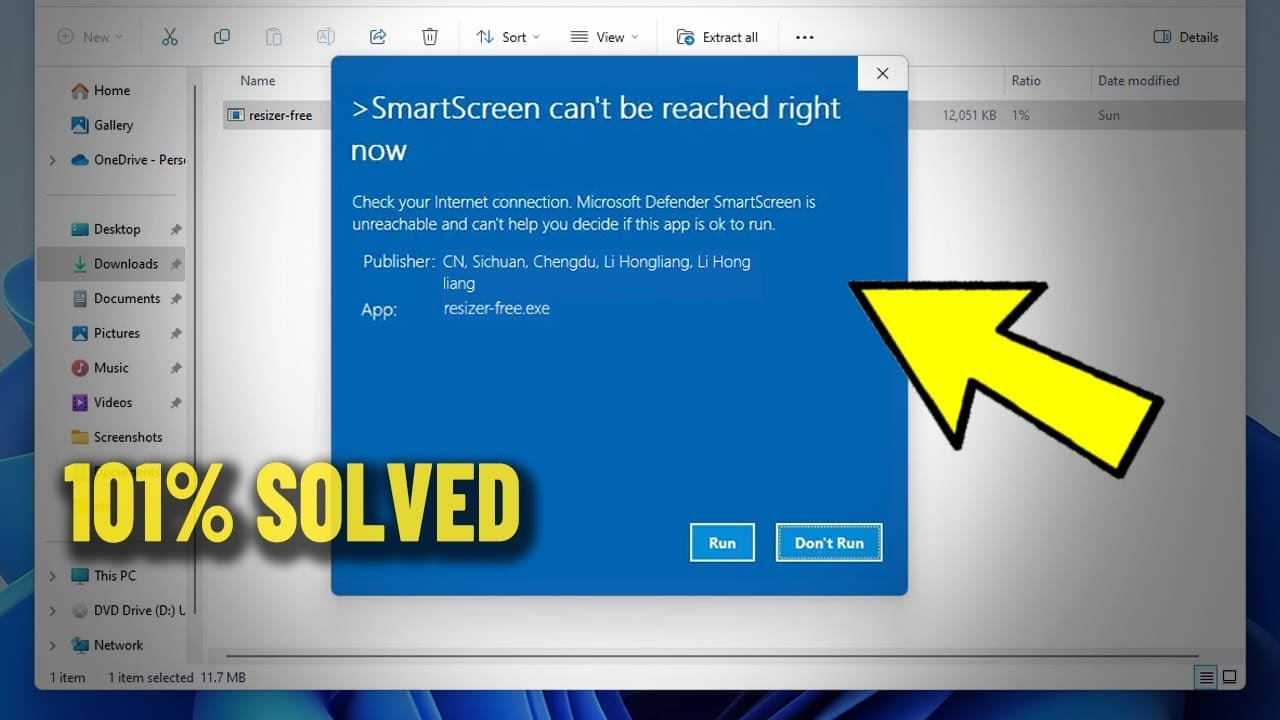Screen dimensions: 1280x720
Task: Expand the Network tree node
Action: (x=53, y=645)
